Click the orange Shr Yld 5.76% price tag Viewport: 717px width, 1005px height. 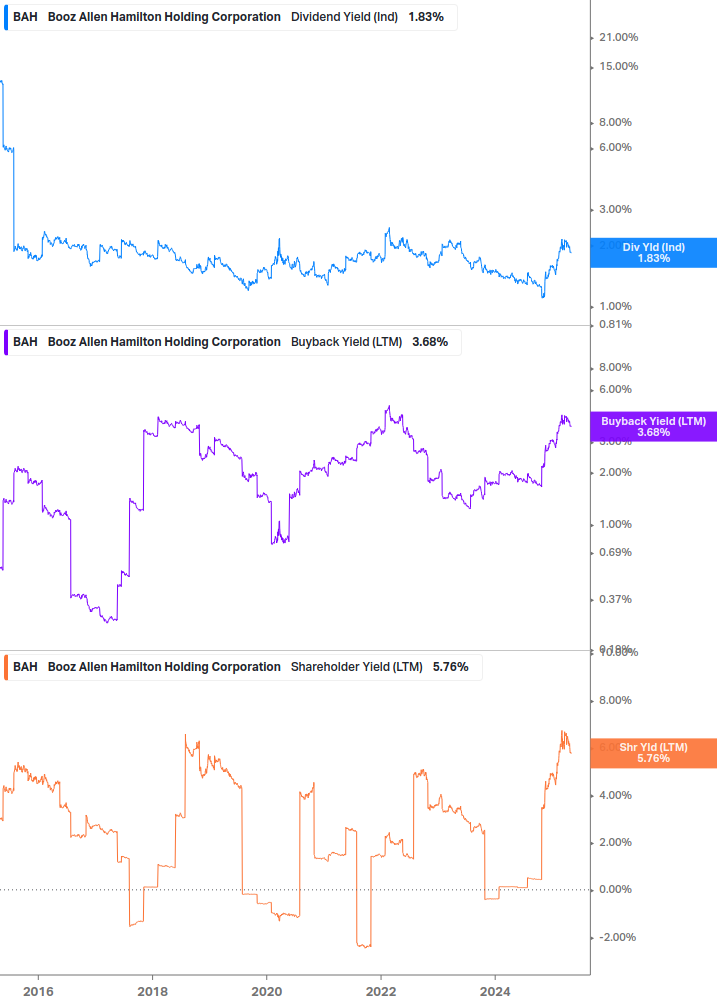654,753
